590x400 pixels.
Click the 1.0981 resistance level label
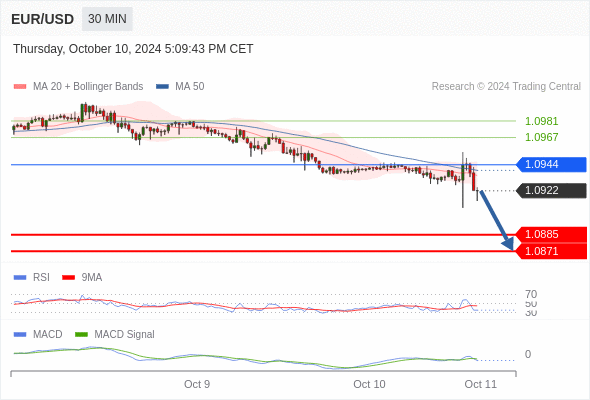tap(541, 121)
